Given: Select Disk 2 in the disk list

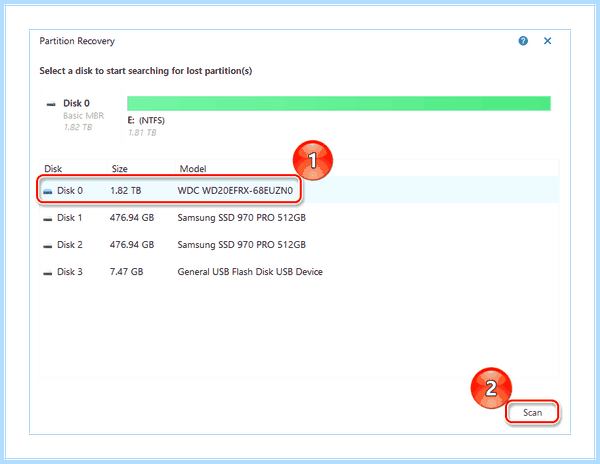Looking at the screenshot, I should [299, 245].
